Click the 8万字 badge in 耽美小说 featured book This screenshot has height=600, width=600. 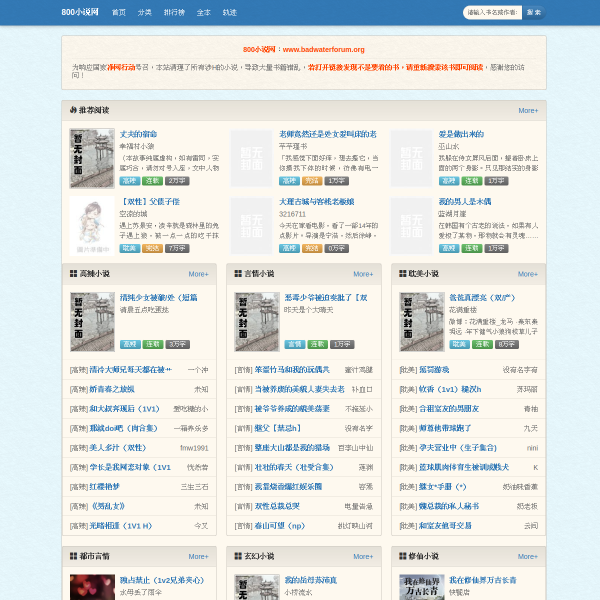click(507, 344)
